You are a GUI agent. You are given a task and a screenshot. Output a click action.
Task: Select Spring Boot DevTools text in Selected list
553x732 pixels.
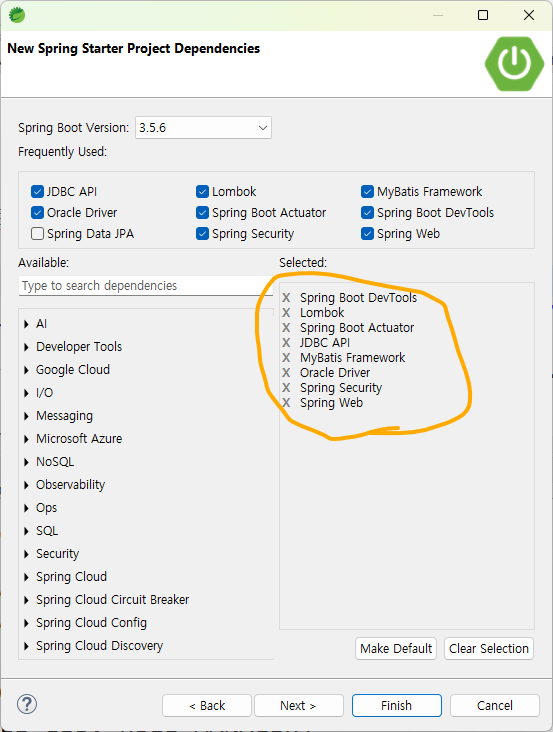358,298
